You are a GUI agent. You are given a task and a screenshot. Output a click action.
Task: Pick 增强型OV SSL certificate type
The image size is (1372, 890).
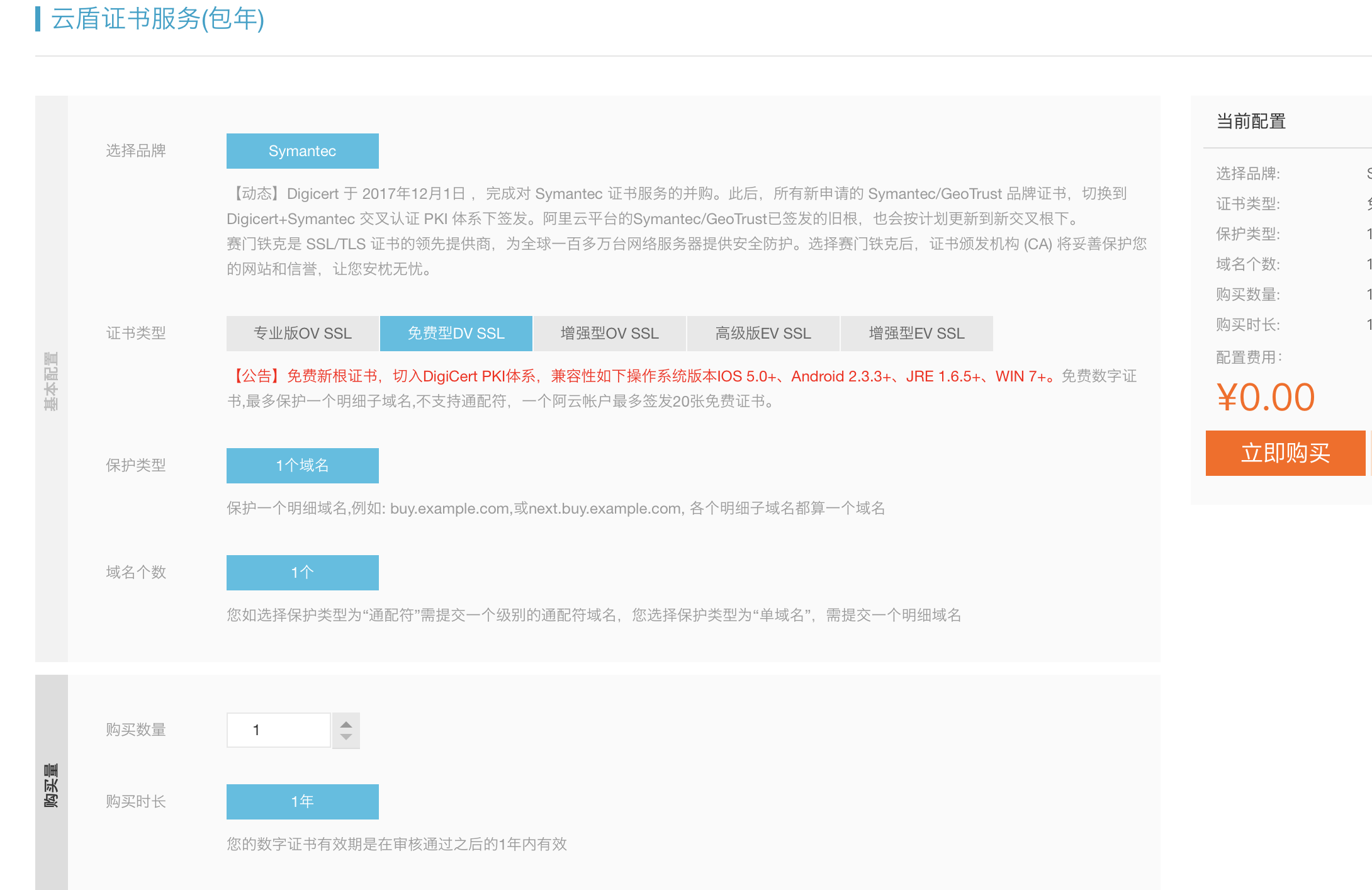609,334
